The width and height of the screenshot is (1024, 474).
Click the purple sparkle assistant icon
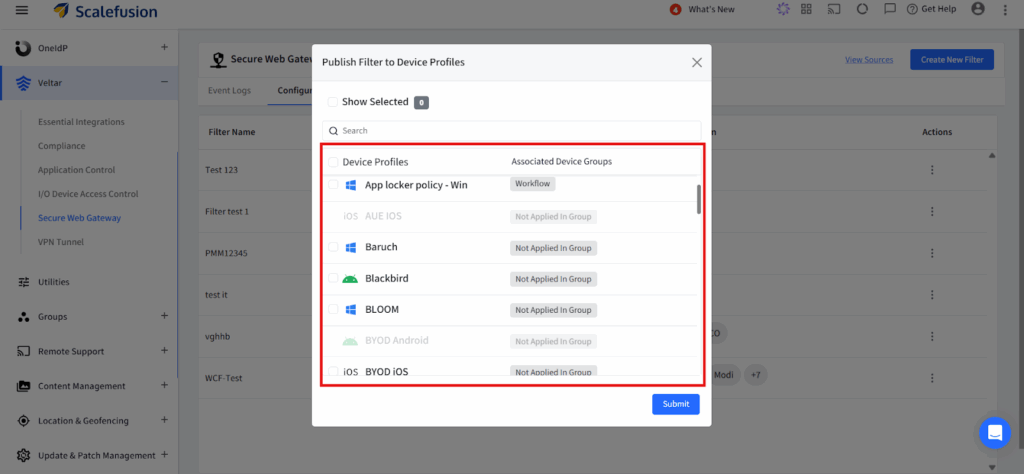tap(782, 9)
